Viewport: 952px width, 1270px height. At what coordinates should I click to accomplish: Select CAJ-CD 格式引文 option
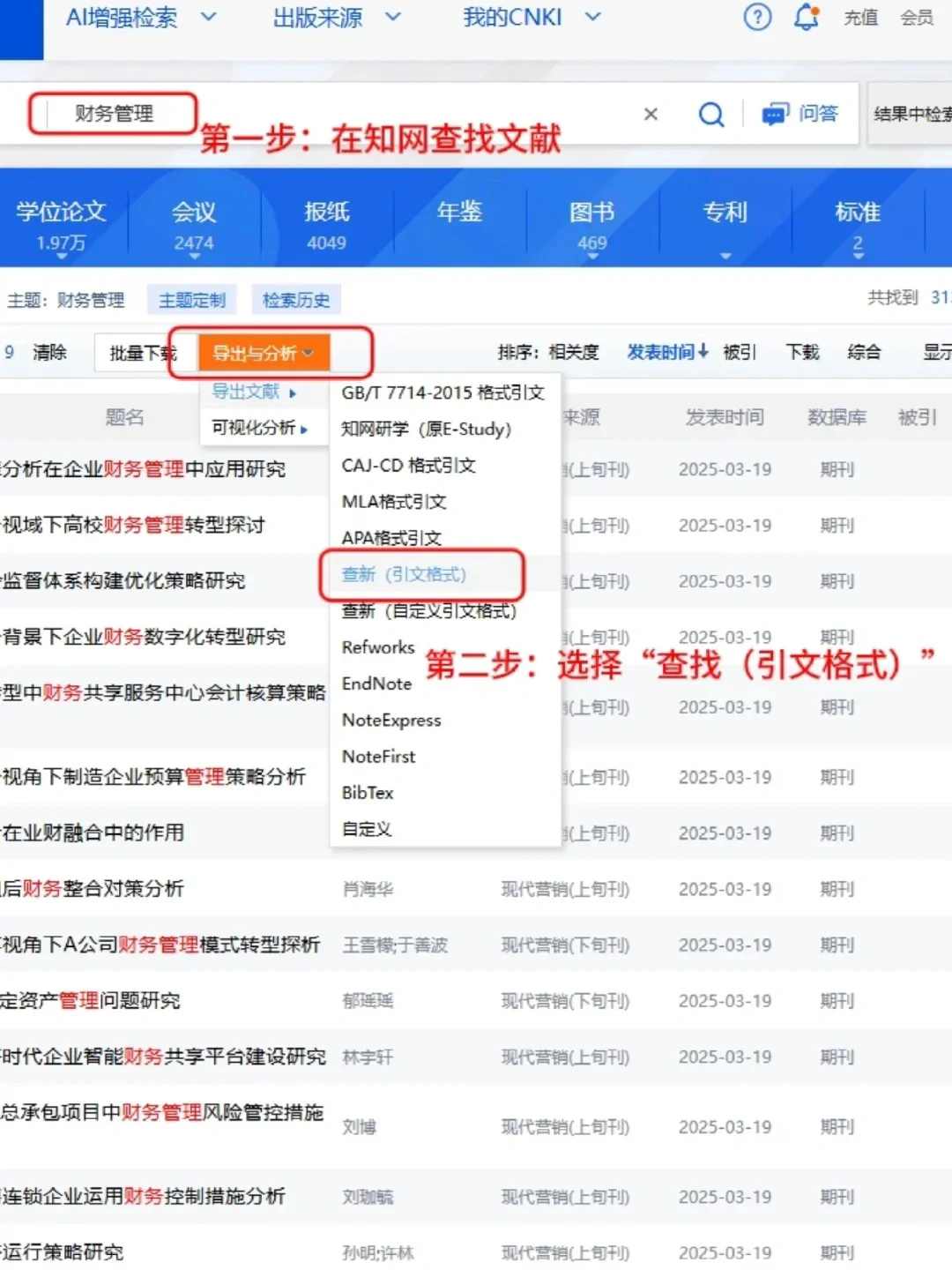coord(409,465)
